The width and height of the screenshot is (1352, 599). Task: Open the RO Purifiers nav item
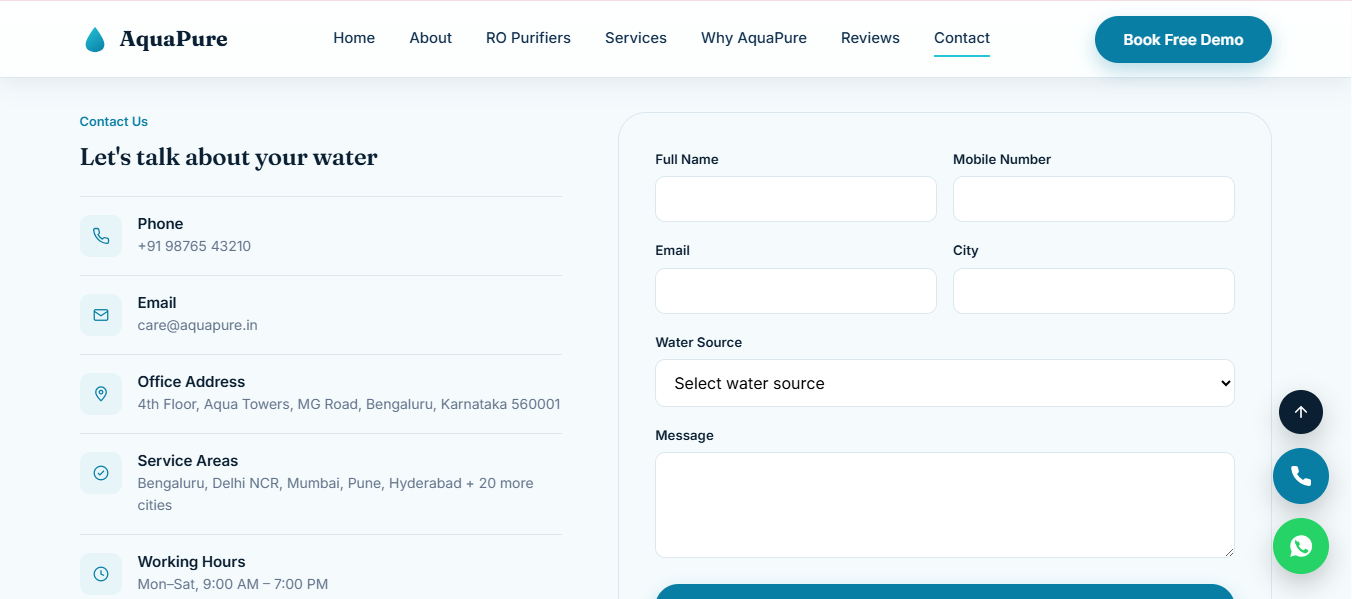528,38
